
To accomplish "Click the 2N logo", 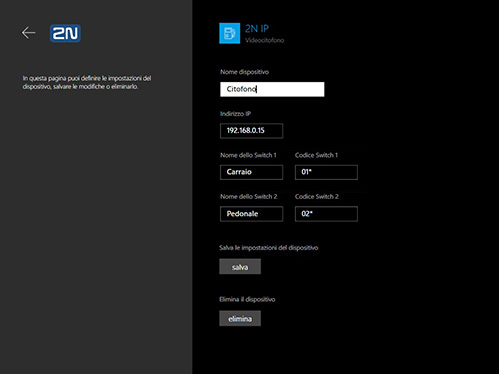I will coord(65,33).
